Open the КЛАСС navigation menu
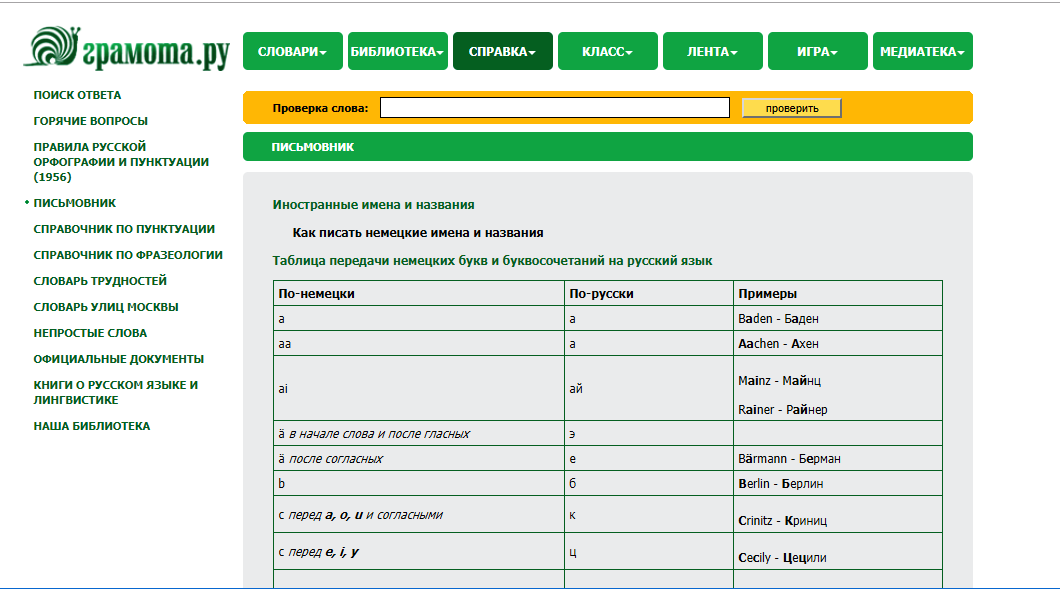Viewport: 1060px width, 589px height. [x=608, y=51]
